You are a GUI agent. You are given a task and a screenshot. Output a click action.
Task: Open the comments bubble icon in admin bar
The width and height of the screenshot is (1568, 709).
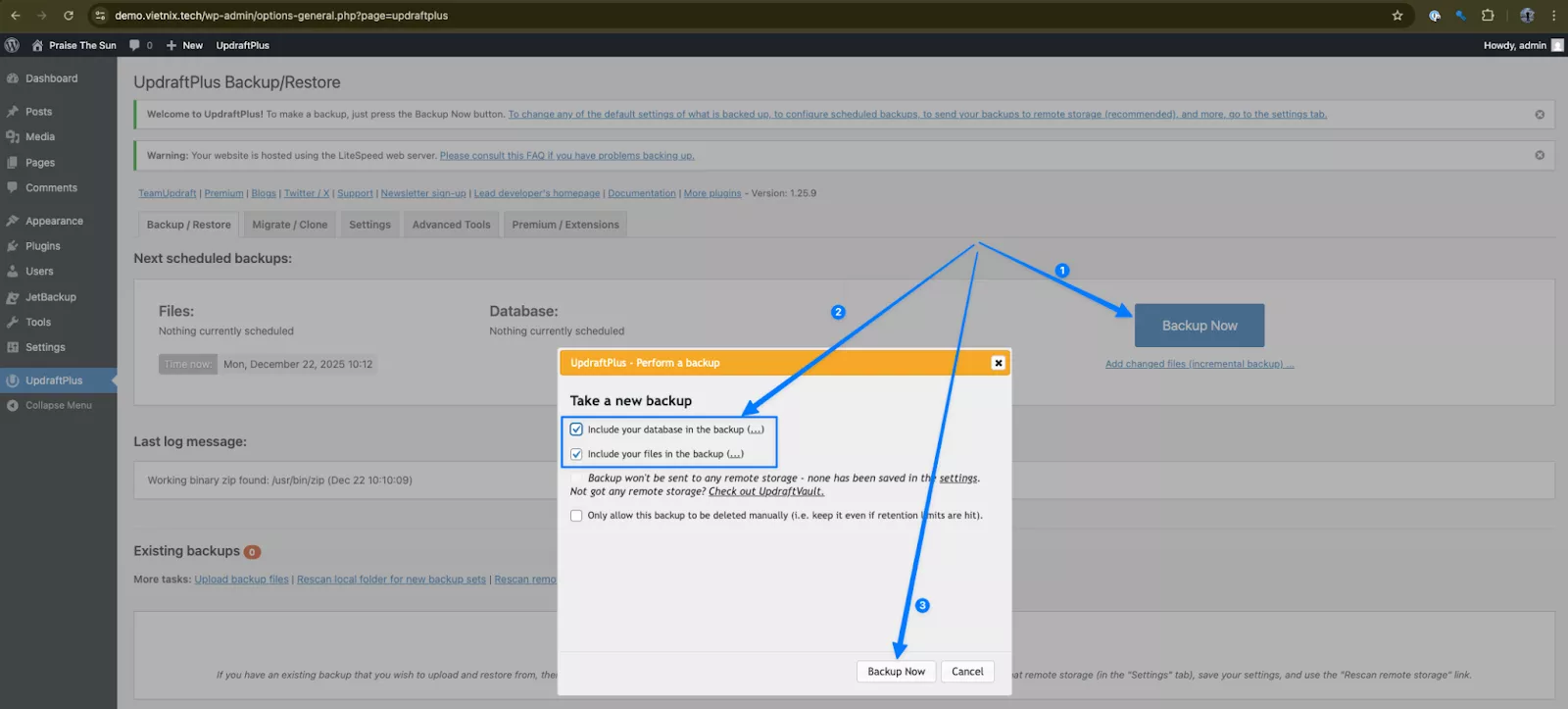point(135,45)
